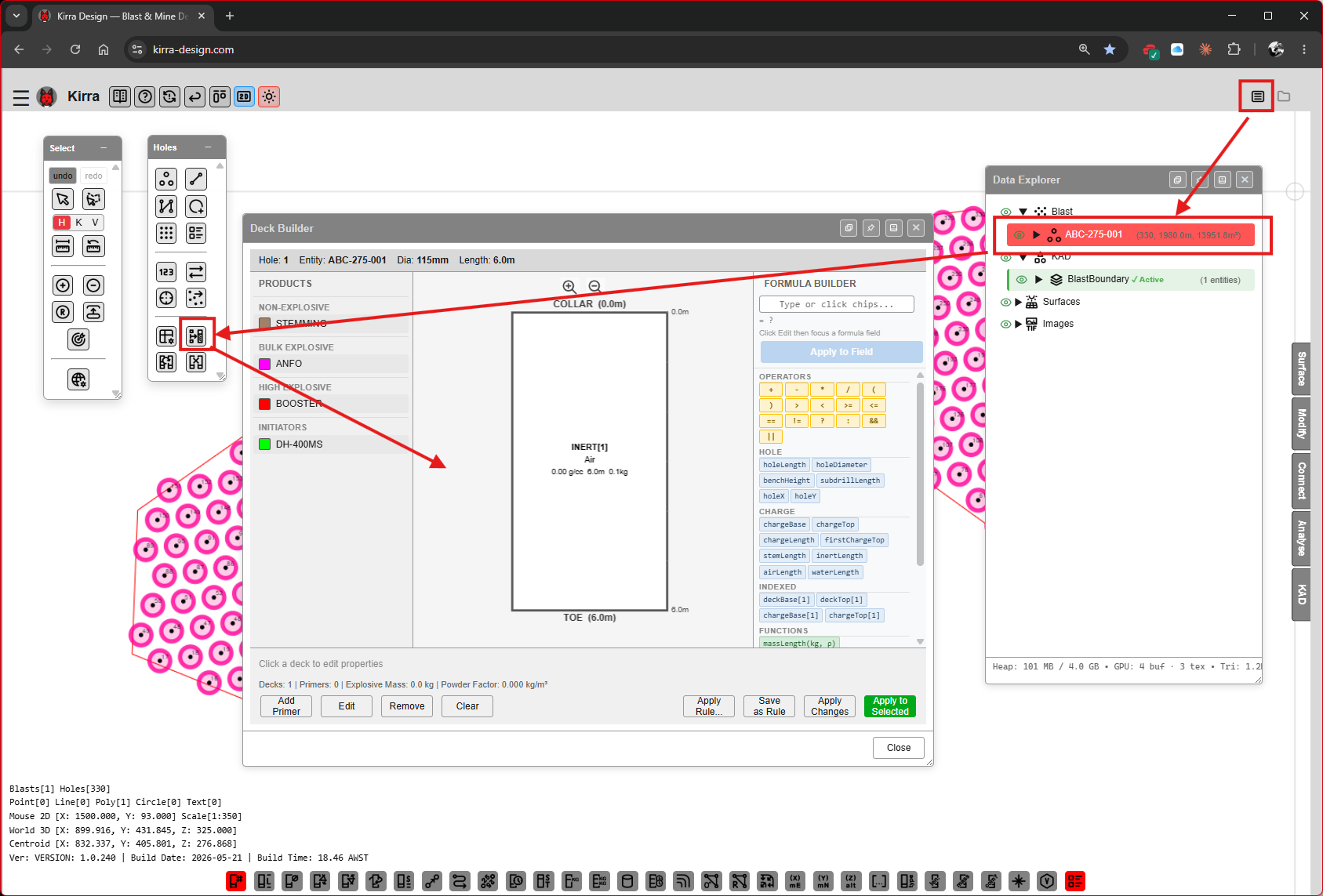Image resolution: width=1323 pixels, height=896 pixels.
Task: Expand the Surfaces tree node
Action: tap(1019, 302)
